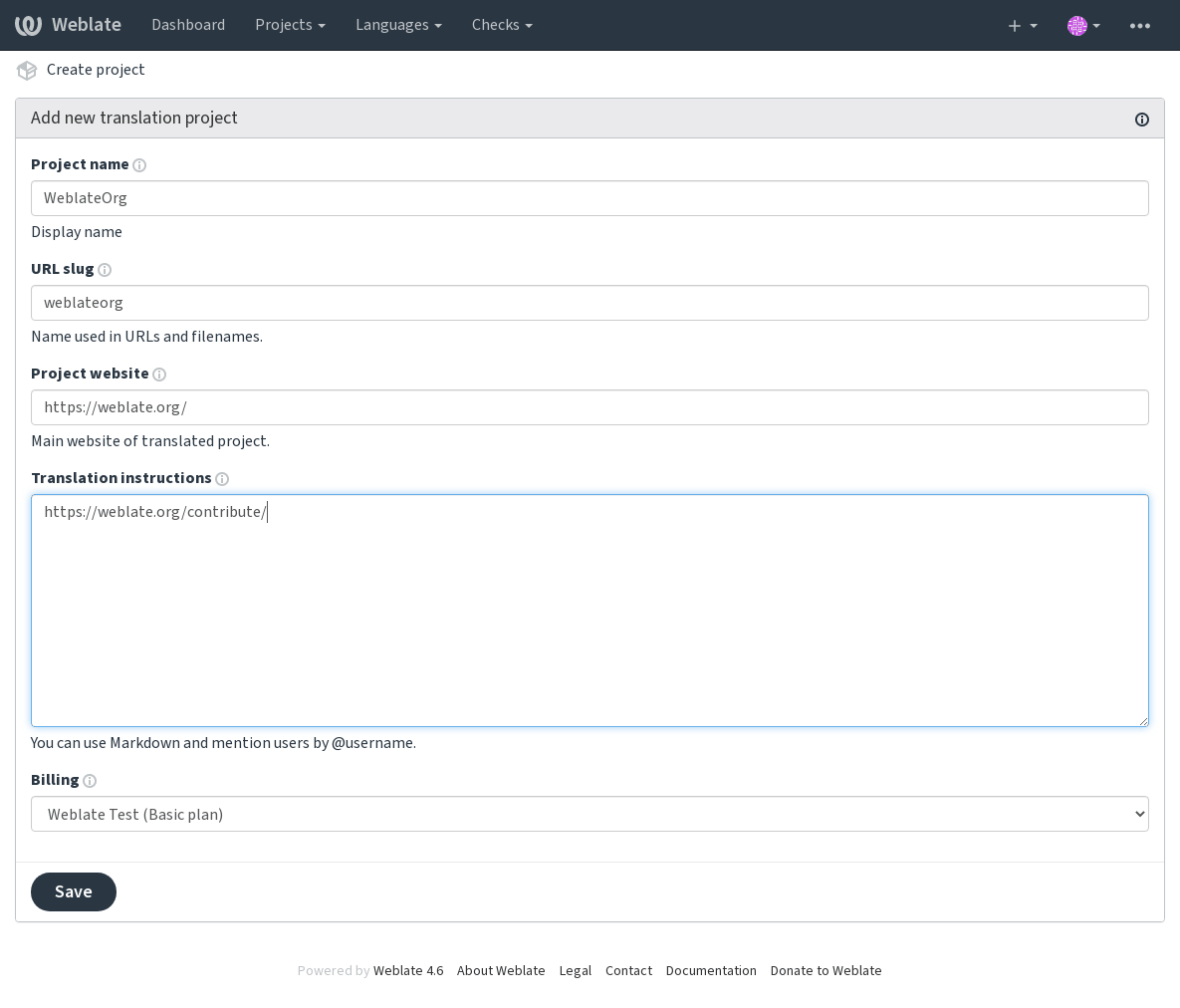Open the plus add-new menu
The image size is (1180, 1008).
[1022, 26]
